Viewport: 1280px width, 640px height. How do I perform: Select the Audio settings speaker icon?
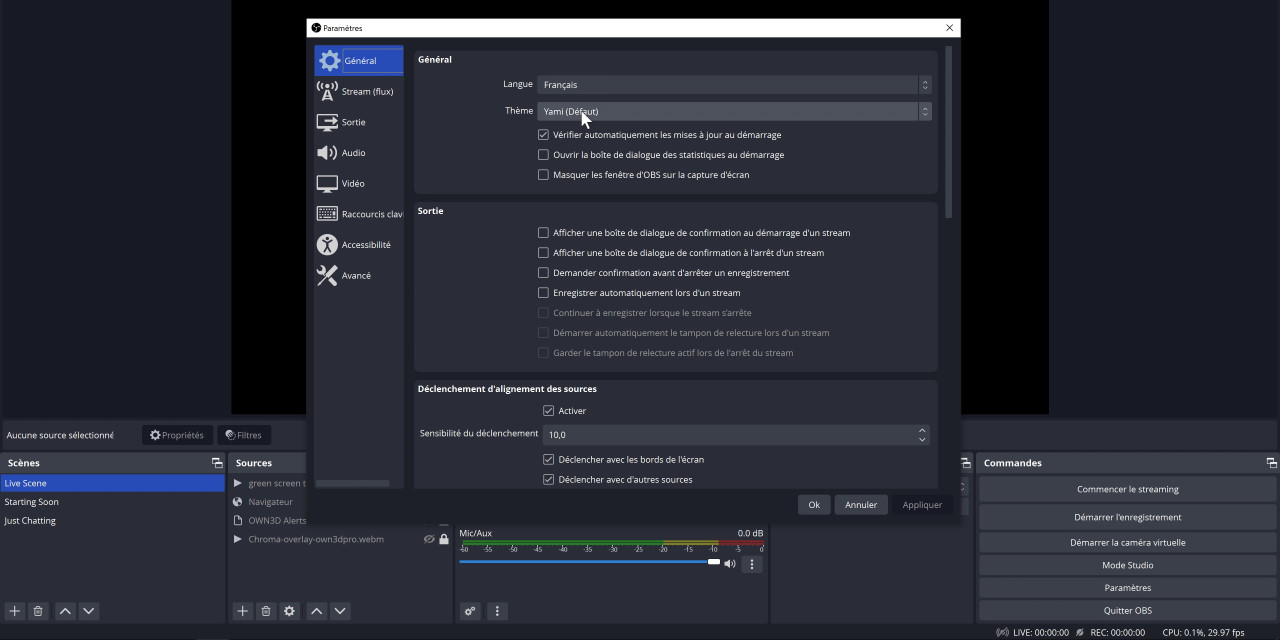pos(327,153)
